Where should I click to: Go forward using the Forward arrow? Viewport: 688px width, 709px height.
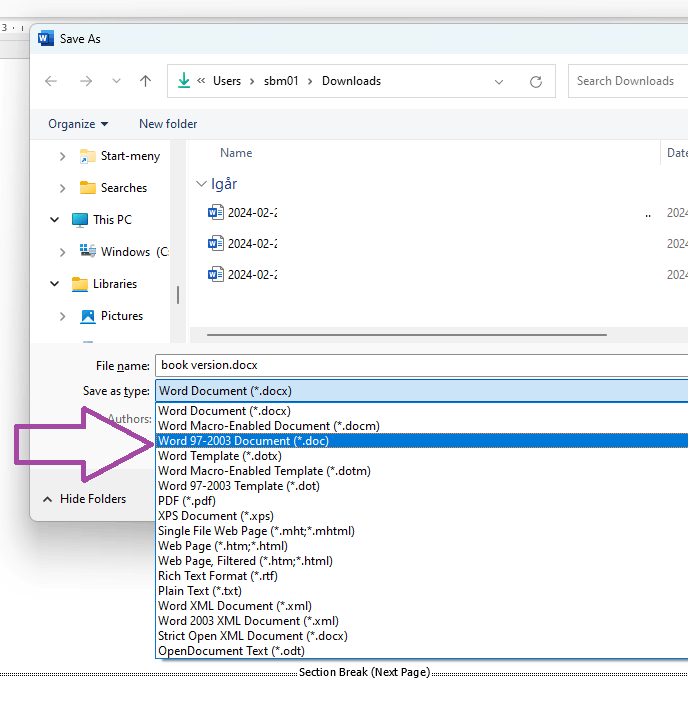coord(85,81)
